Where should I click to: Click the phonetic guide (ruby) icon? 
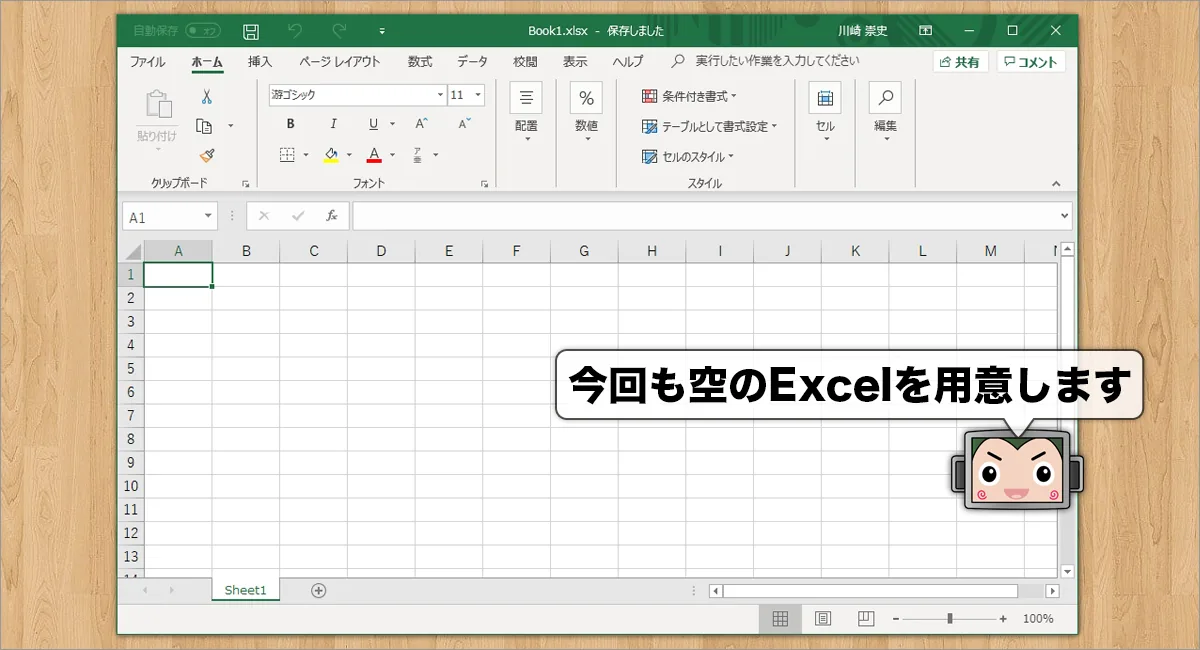418,155
